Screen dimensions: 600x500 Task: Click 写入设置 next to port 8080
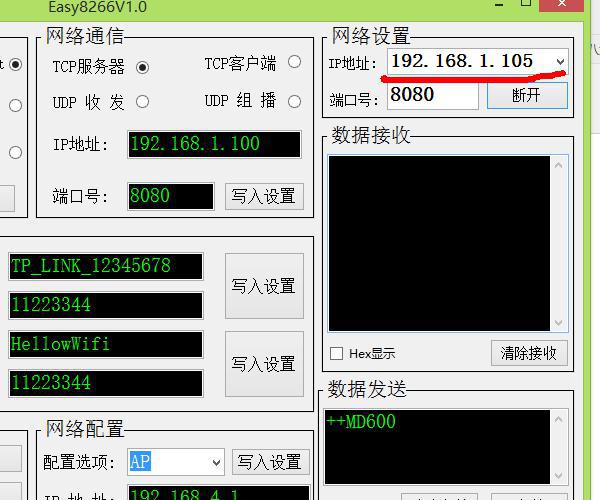coord(264,197)
